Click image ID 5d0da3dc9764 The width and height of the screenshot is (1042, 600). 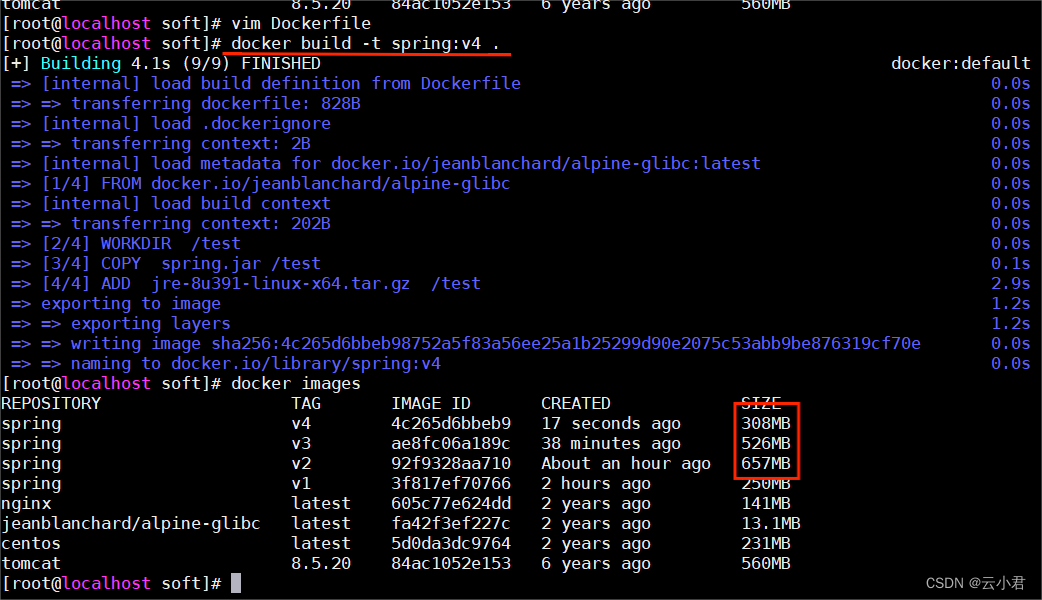coord(451,544)
